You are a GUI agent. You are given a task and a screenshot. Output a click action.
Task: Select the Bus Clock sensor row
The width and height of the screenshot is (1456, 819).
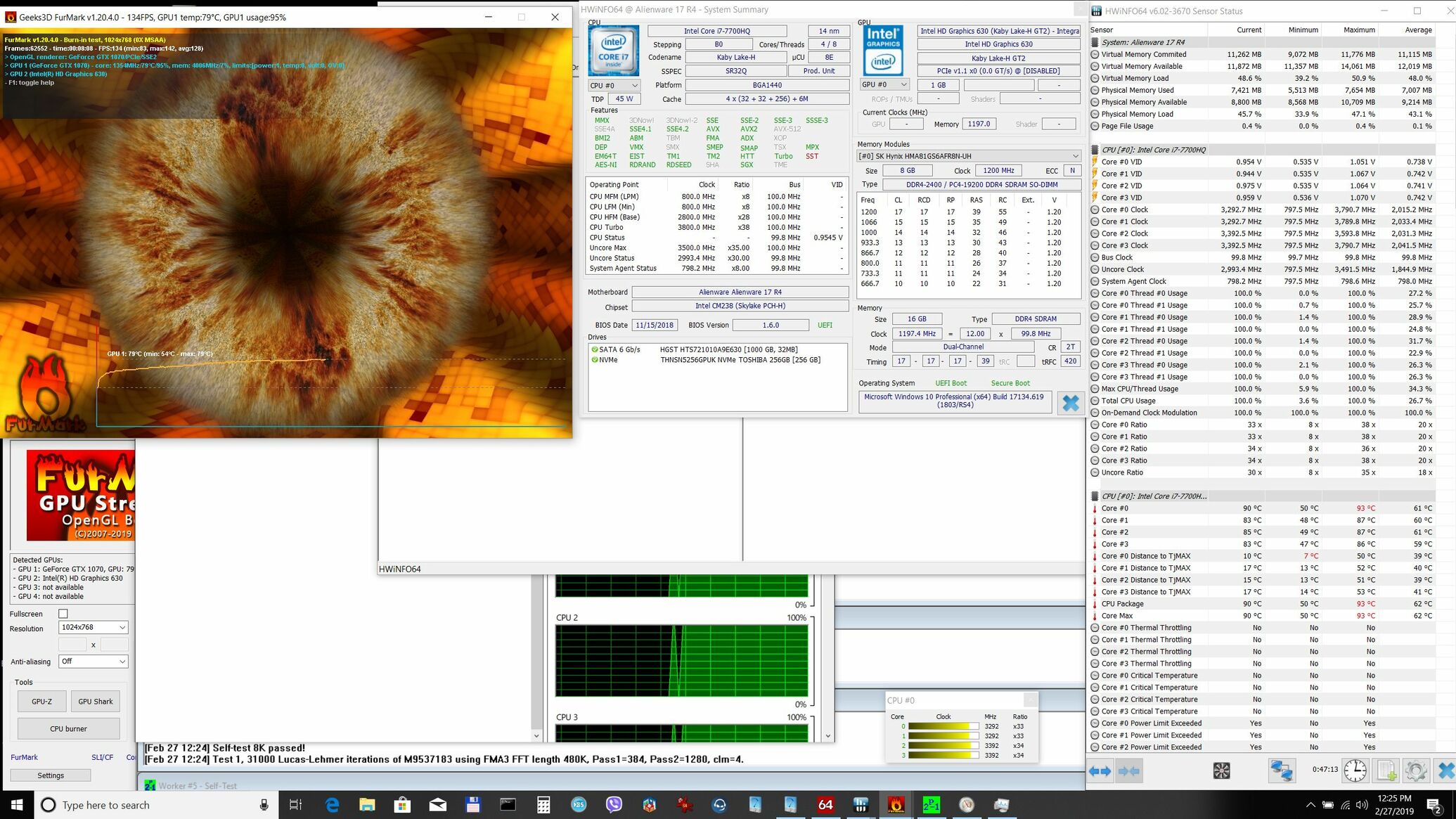point(1261,257)
